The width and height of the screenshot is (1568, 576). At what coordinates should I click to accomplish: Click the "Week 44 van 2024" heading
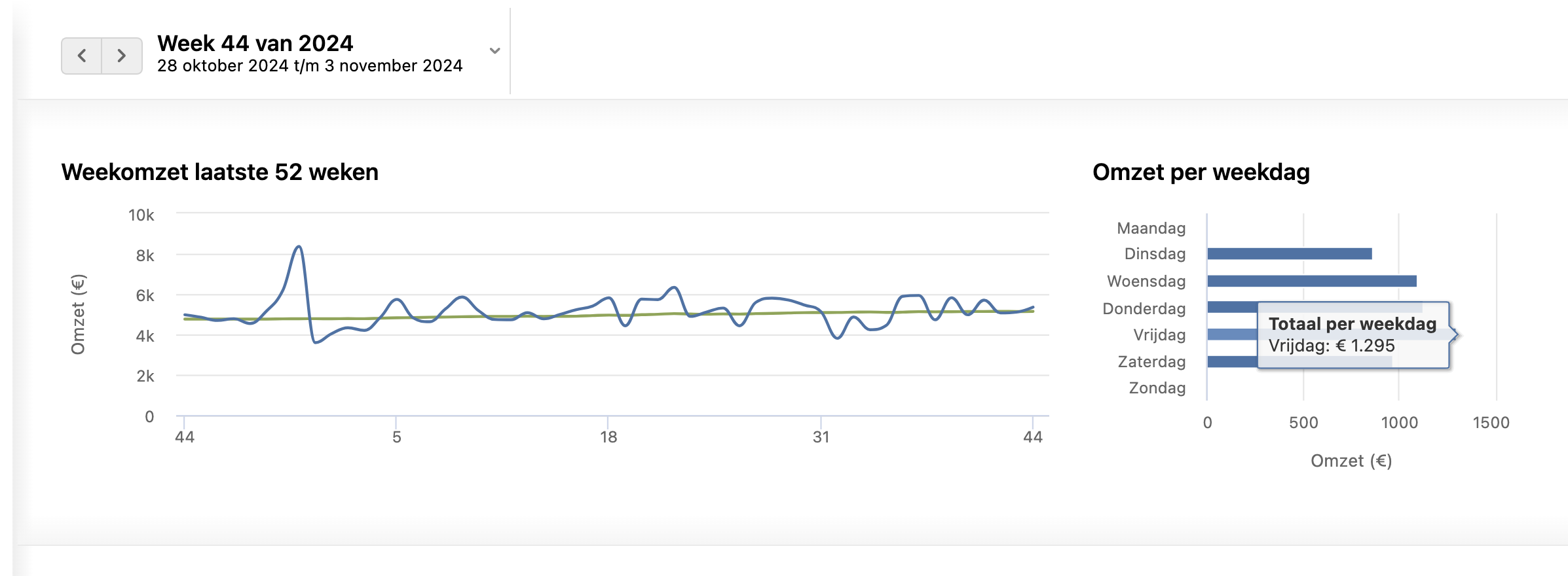pyautogui.click(x=255, y=43)
